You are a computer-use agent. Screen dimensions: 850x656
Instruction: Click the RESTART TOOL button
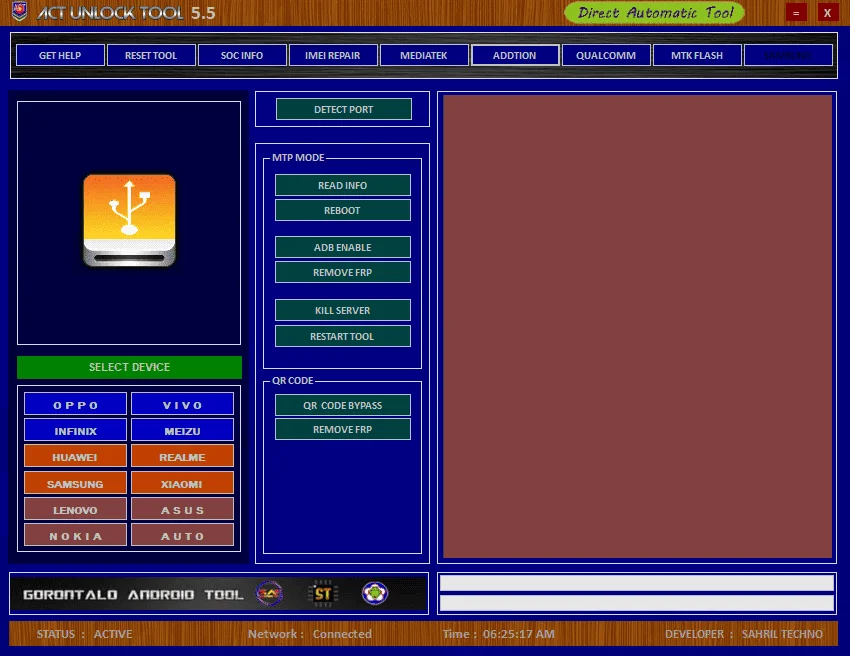343,336
